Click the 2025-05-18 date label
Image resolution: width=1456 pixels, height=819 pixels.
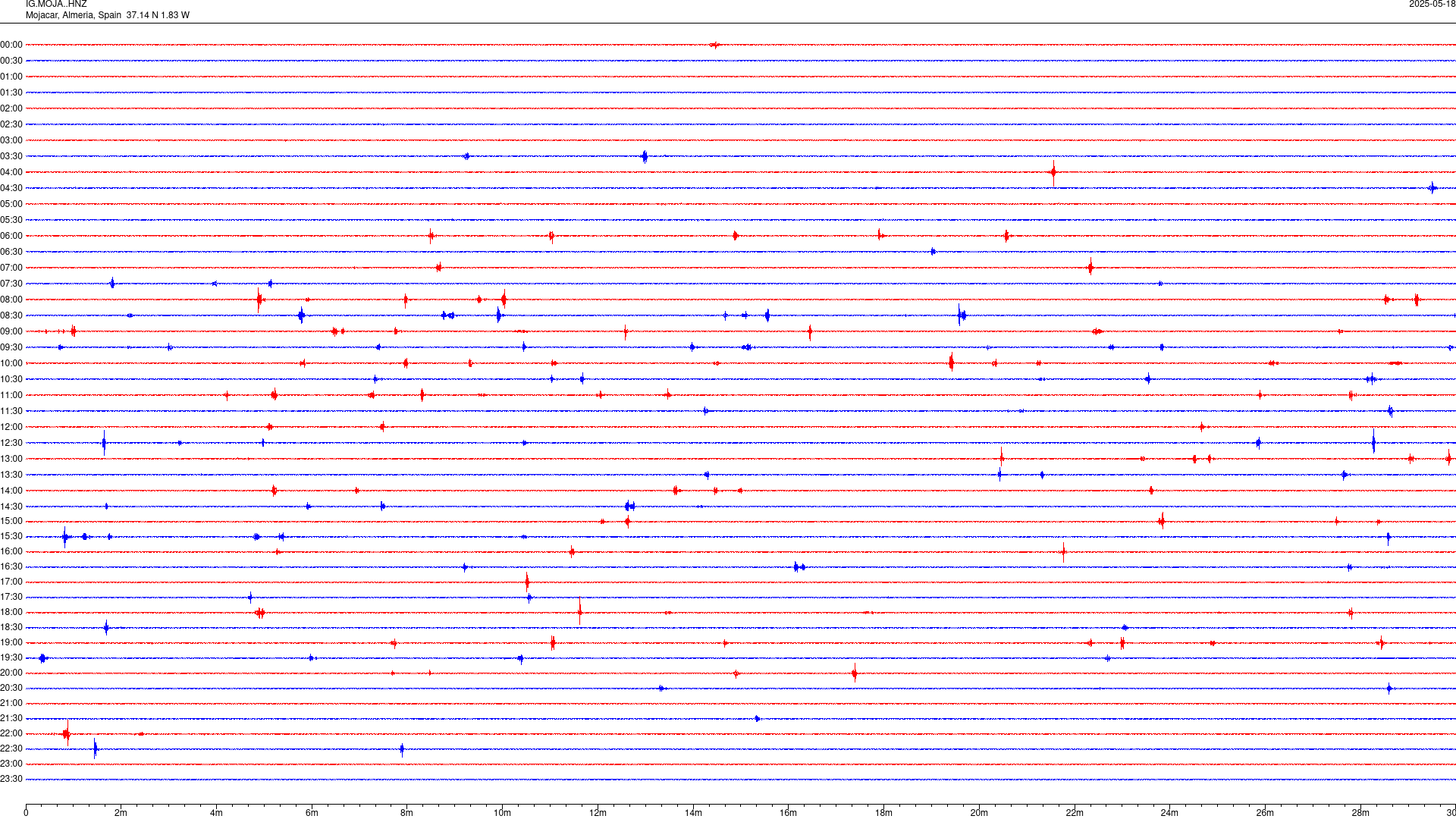coord(1432,5)
